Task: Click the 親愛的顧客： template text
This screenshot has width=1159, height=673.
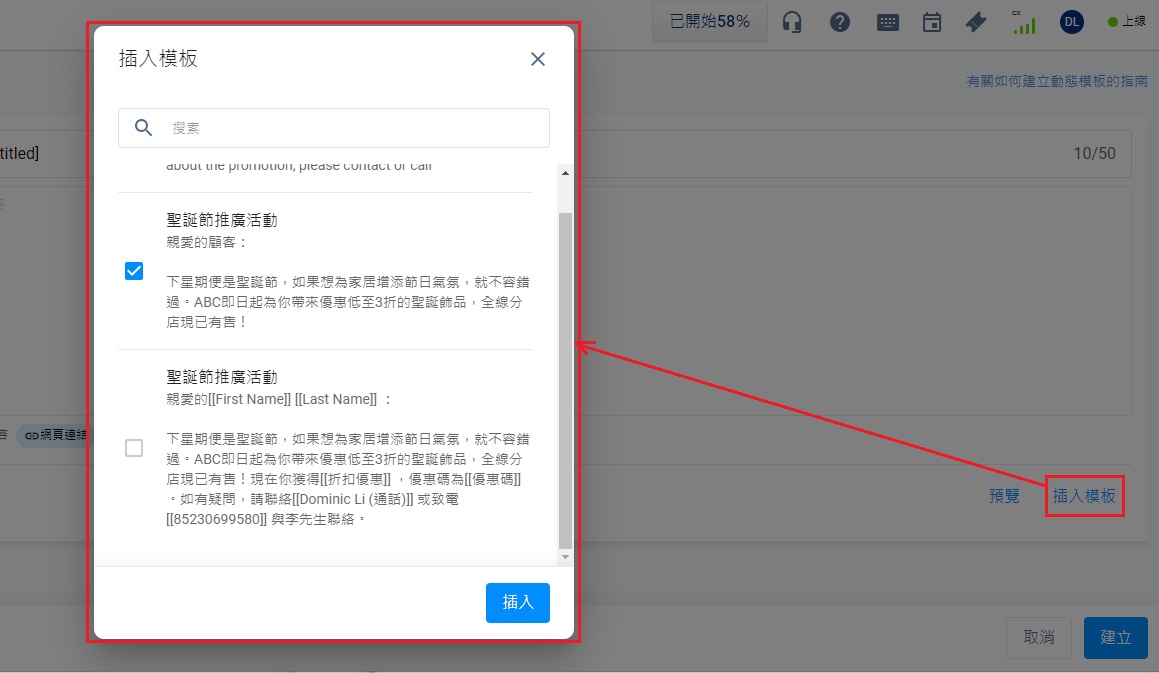Action: (206, 243)
